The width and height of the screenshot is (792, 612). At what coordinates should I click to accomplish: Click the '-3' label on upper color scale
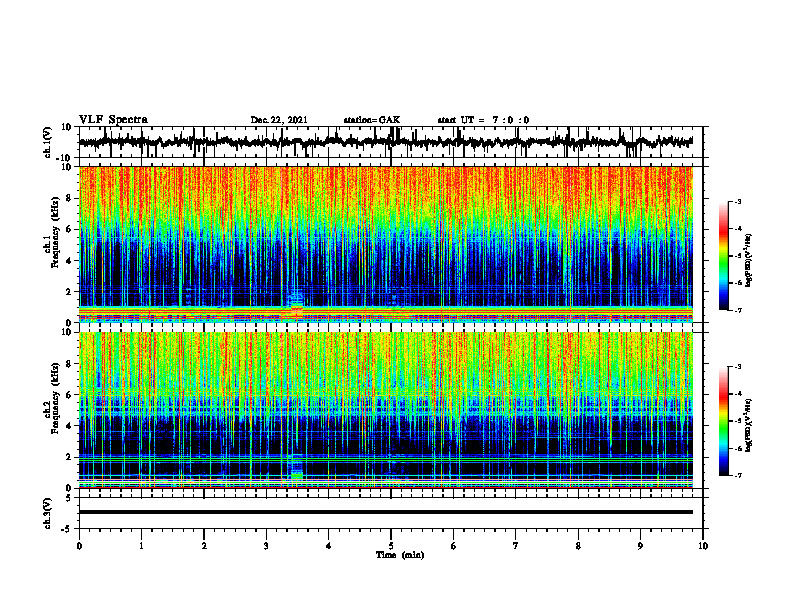[x=737, y=201]
